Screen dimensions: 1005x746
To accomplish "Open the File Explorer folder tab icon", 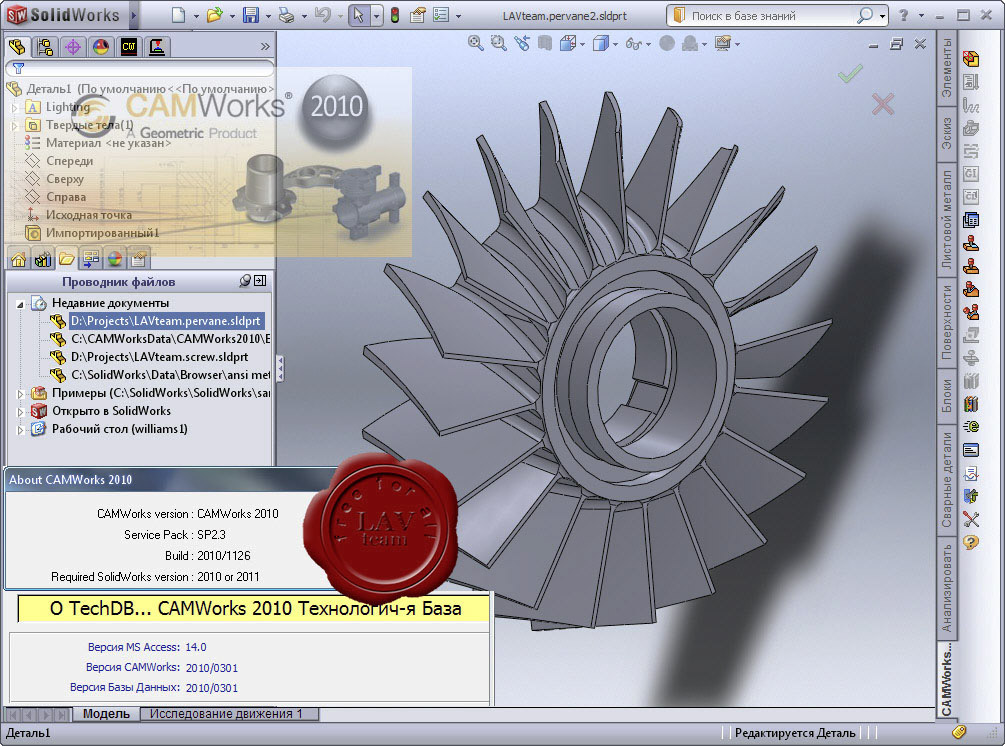I will [x=67, y=259].
